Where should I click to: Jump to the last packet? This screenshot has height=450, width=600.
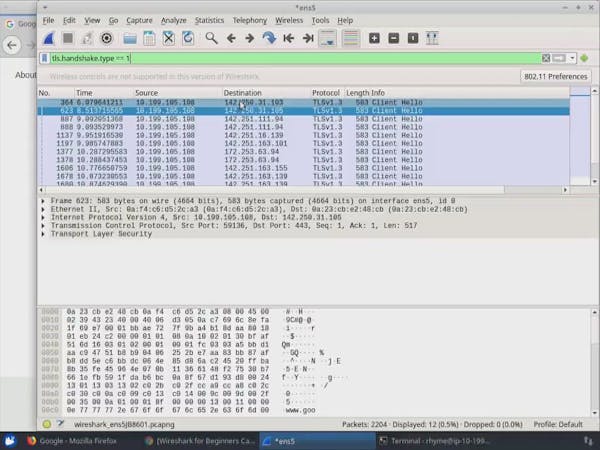click(x=308, y=38)
